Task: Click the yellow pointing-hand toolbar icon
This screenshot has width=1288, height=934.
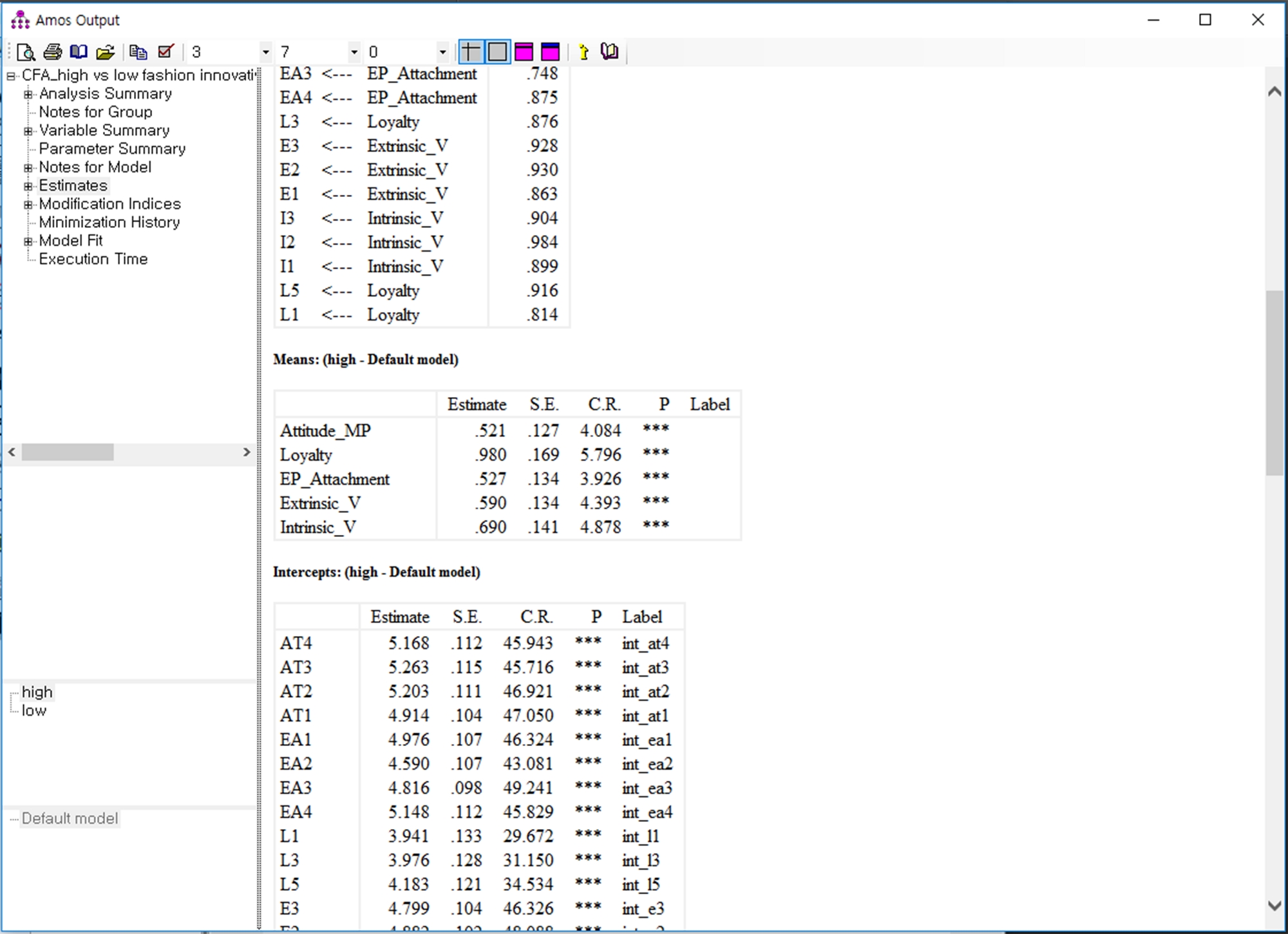Action: pyautogui.click(x=583, y=52)
